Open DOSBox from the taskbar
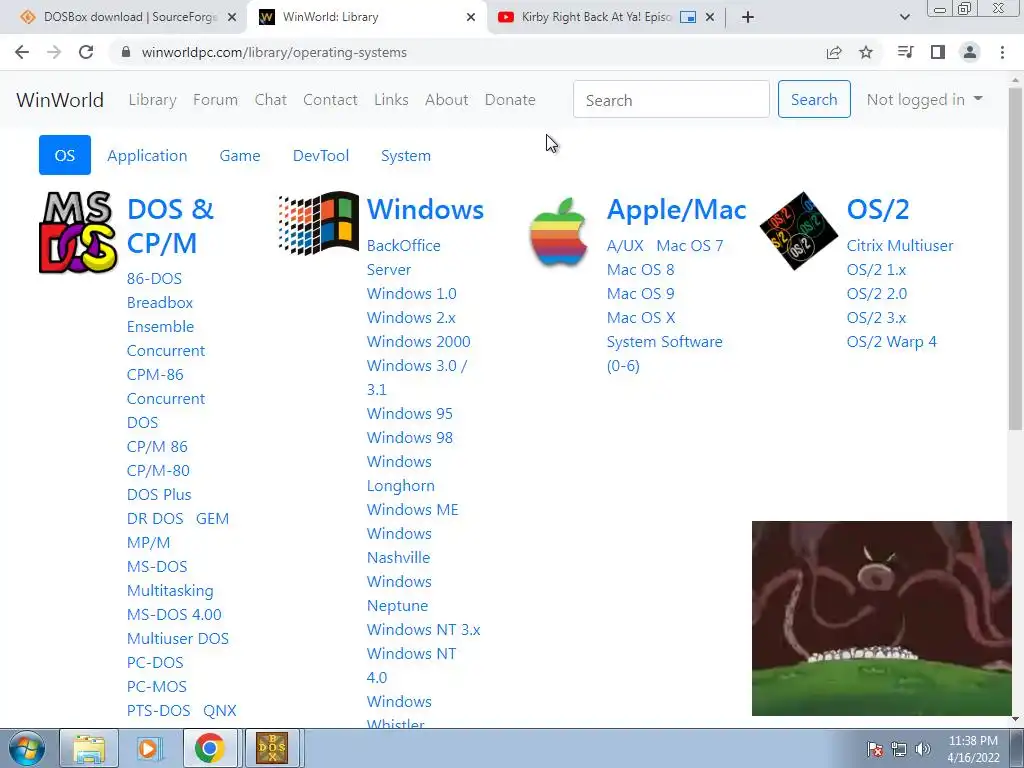This screenshot has width=1024, height=768. point(272,749)
